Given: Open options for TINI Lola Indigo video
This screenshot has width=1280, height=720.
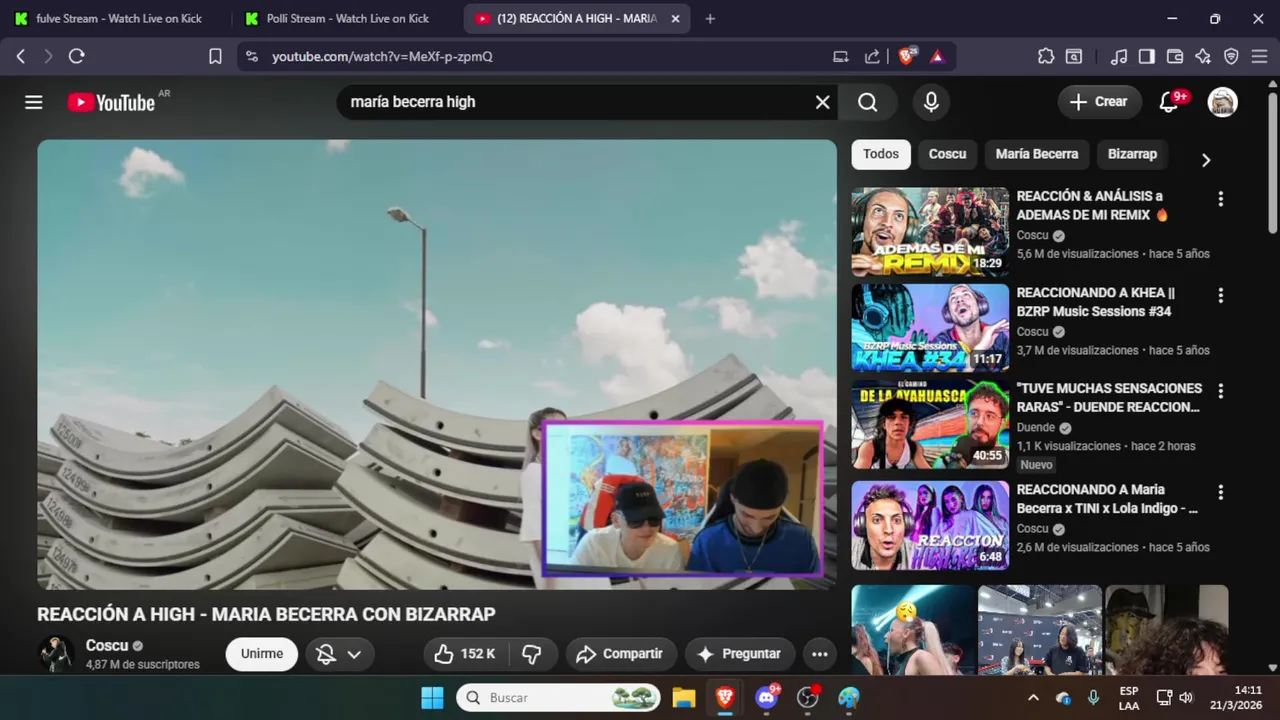Looking at the screenshot, I should click(x=1220, y=492).
